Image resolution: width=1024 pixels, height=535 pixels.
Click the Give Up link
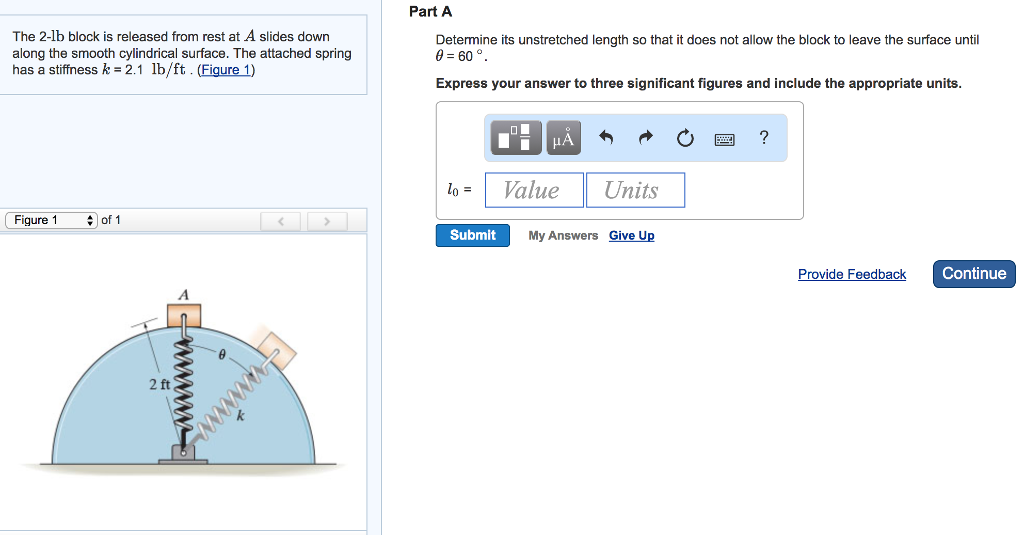pos(631,236)
